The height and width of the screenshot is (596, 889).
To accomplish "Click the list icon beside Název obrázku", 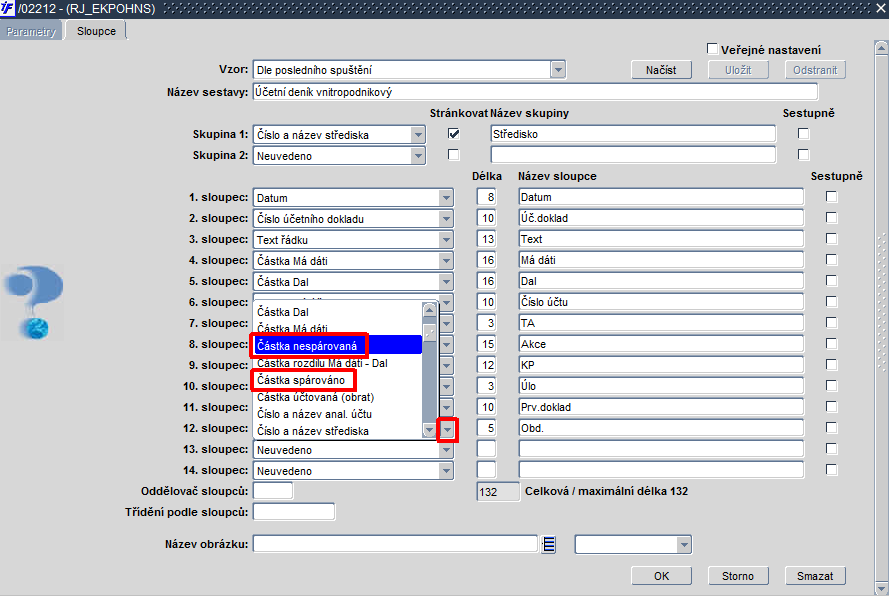I will pos(548,544).
